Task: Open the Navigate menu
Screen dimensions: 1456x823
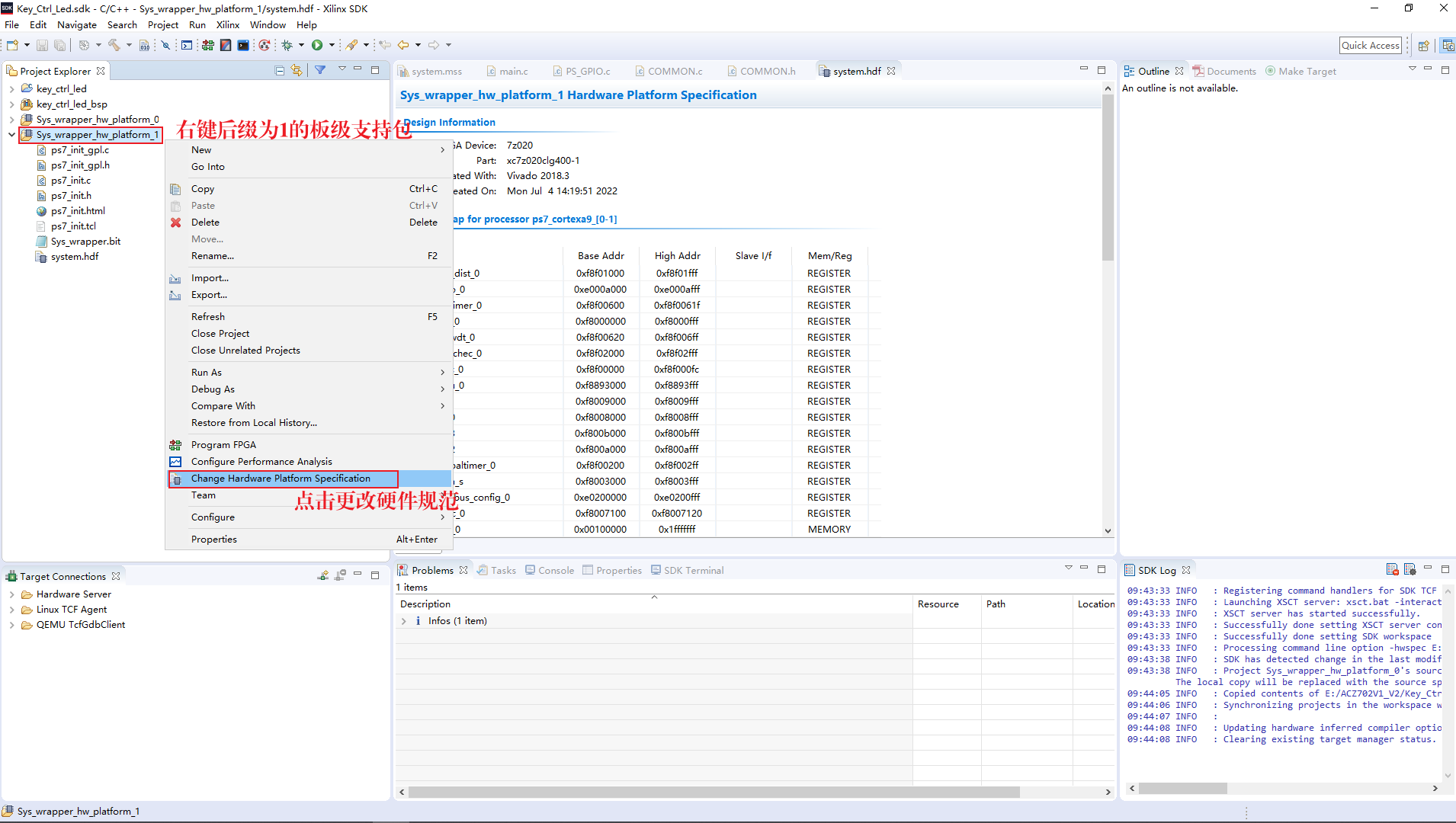Action: [x=77, y=25]
